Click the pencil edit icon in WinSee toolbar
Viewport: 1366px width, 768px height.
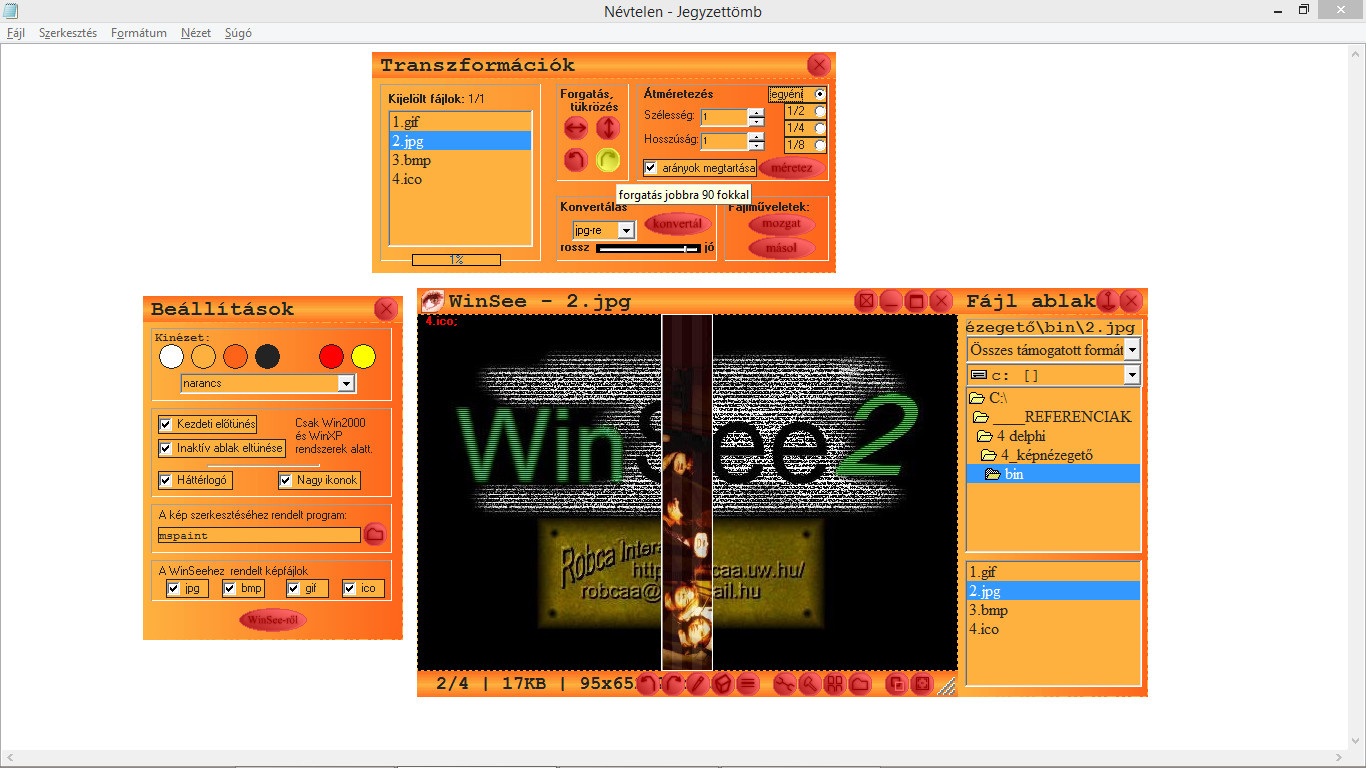[x=698, y=684]
